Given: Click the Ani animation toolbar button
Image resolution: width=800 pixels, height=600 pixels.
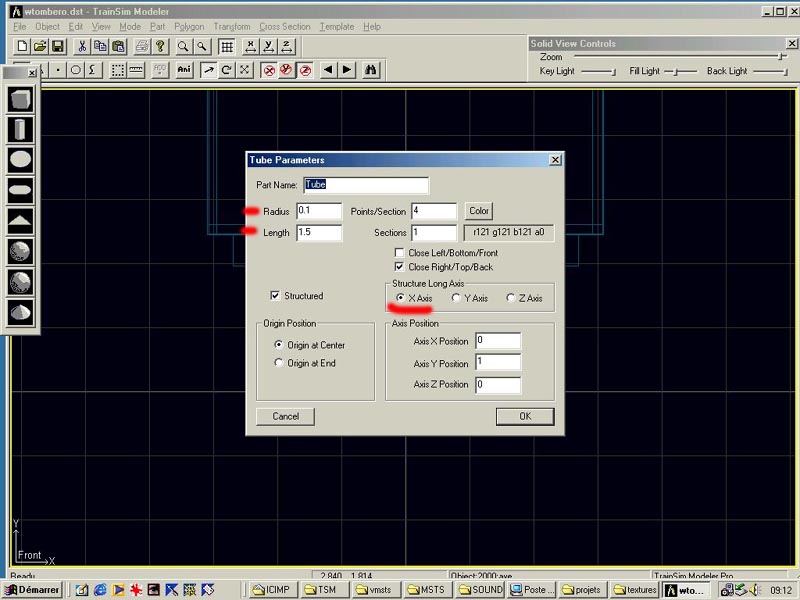Looking at the screenshot, I should pos(184,70).
